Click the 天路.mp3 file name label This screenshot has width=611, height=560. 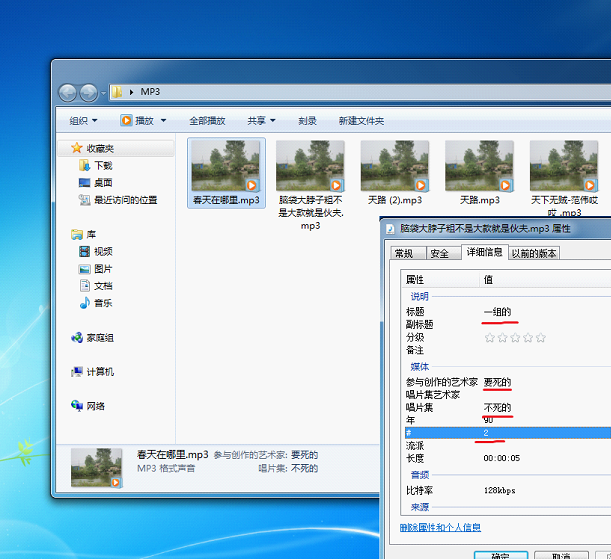(x=479, y=200)
